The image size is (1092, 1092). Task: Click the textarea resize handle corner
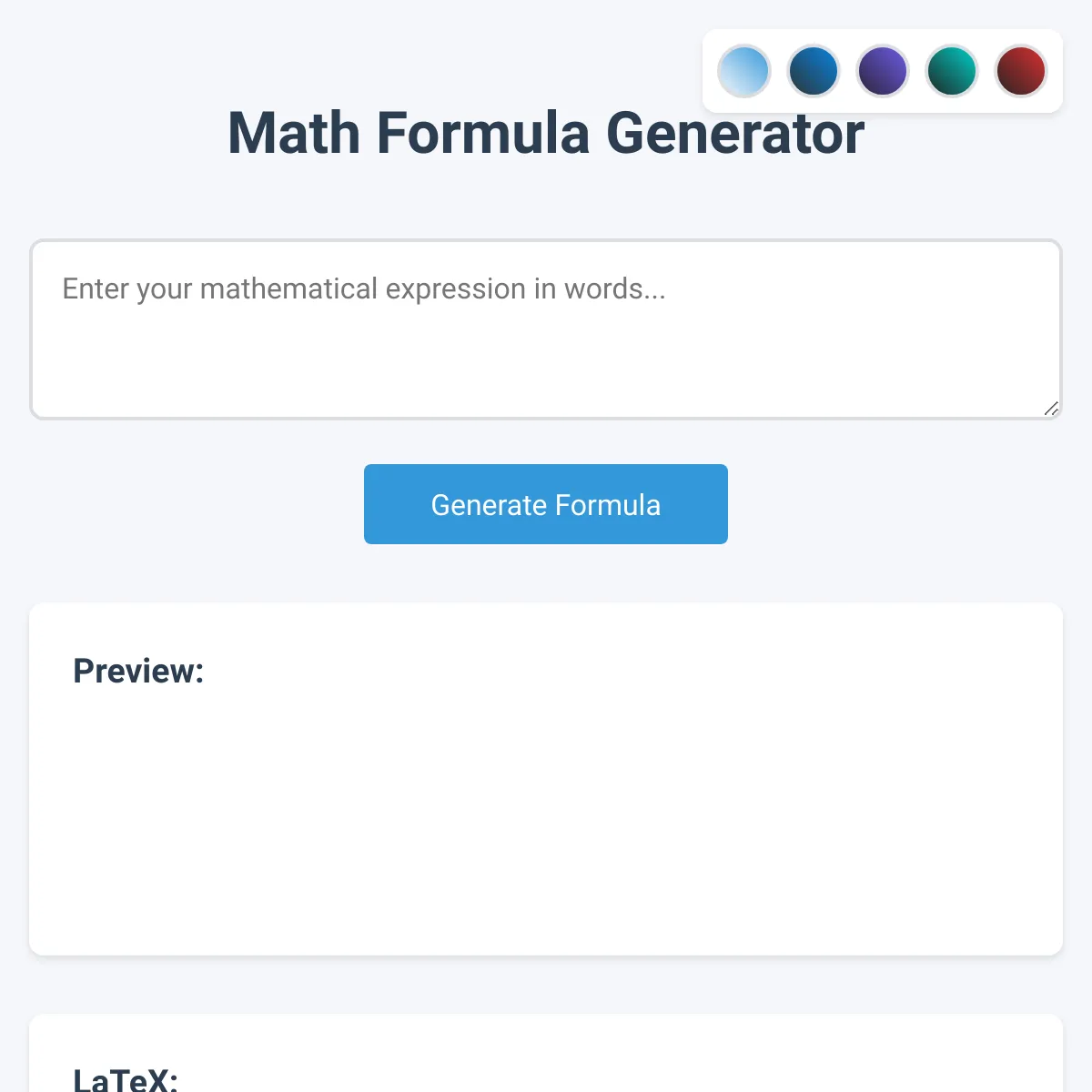(x=1051, y=409)
